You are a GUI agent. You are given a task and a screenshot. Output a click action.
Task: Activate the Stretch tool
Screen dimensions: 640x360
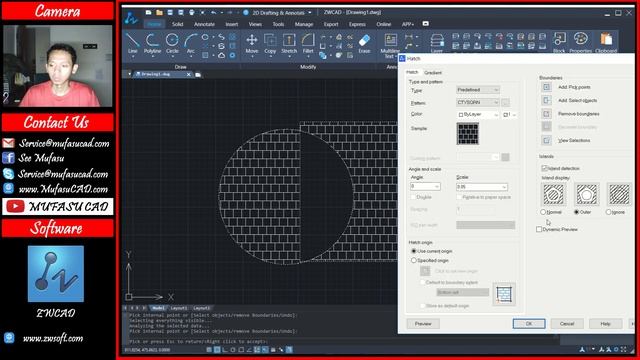(x=289, y=43)
